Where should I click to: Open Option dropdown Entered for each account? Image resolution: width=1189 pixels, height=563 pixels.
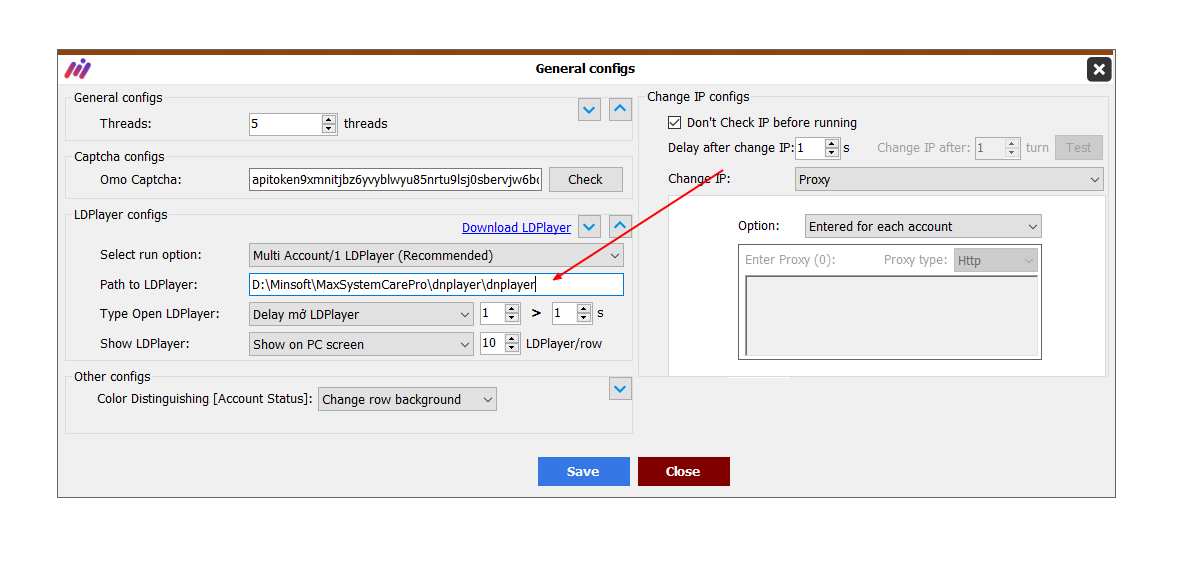tap(922, 227)
